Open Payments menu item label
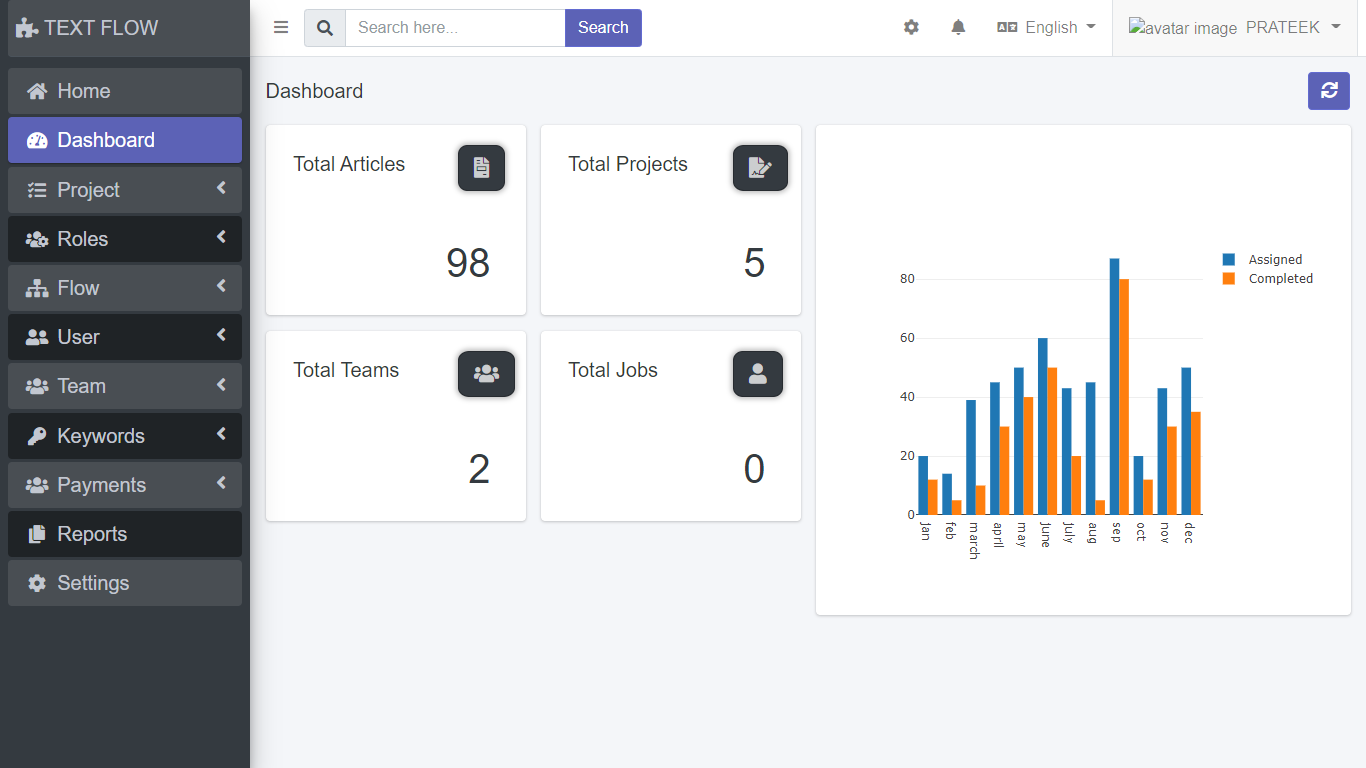Viewport: 1366px width, 768px height. click(102, 485)
